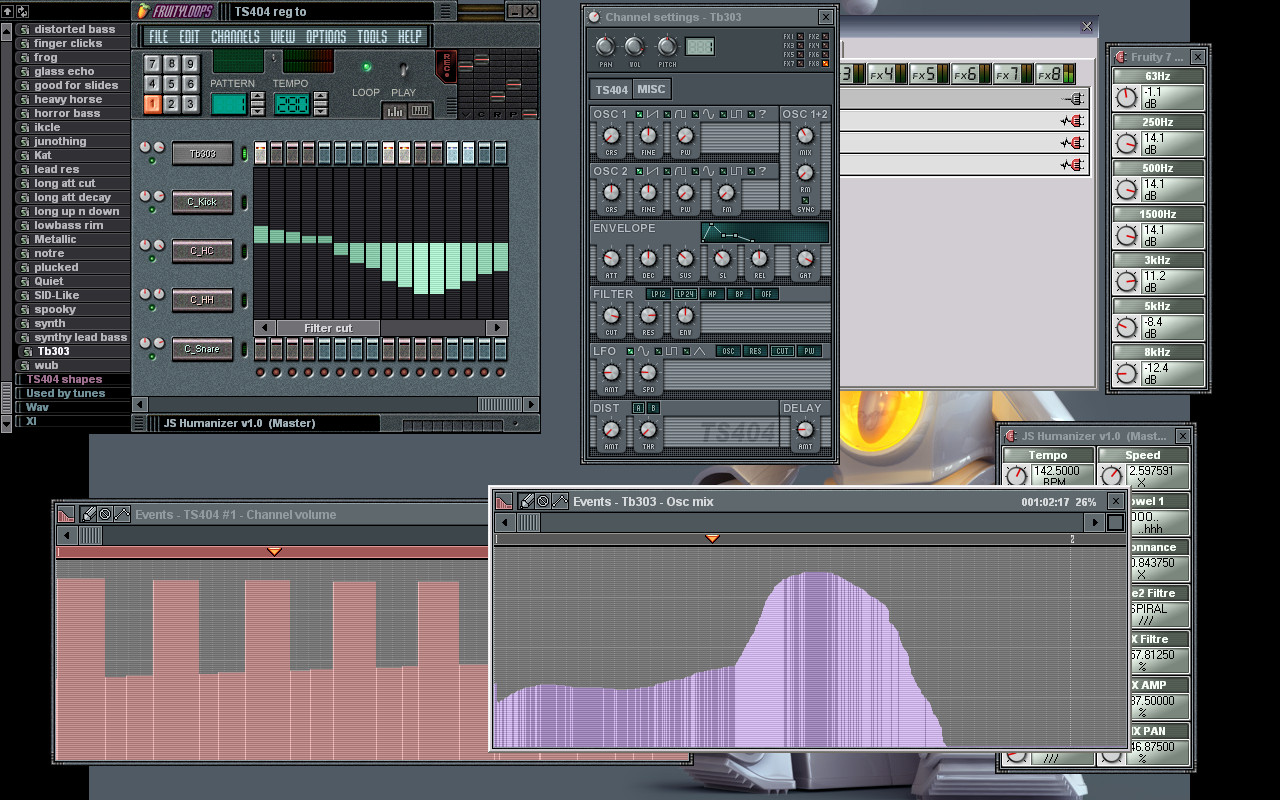Click the pencil draw tool in Events - Tb303

click(524, 501)
